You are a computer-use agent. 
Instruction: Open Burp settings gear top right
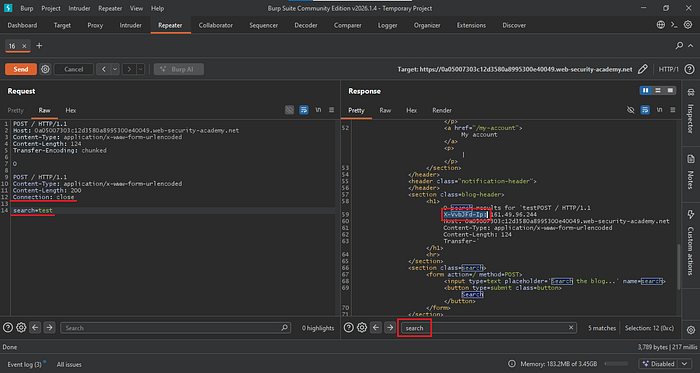(x=688, y=25)
